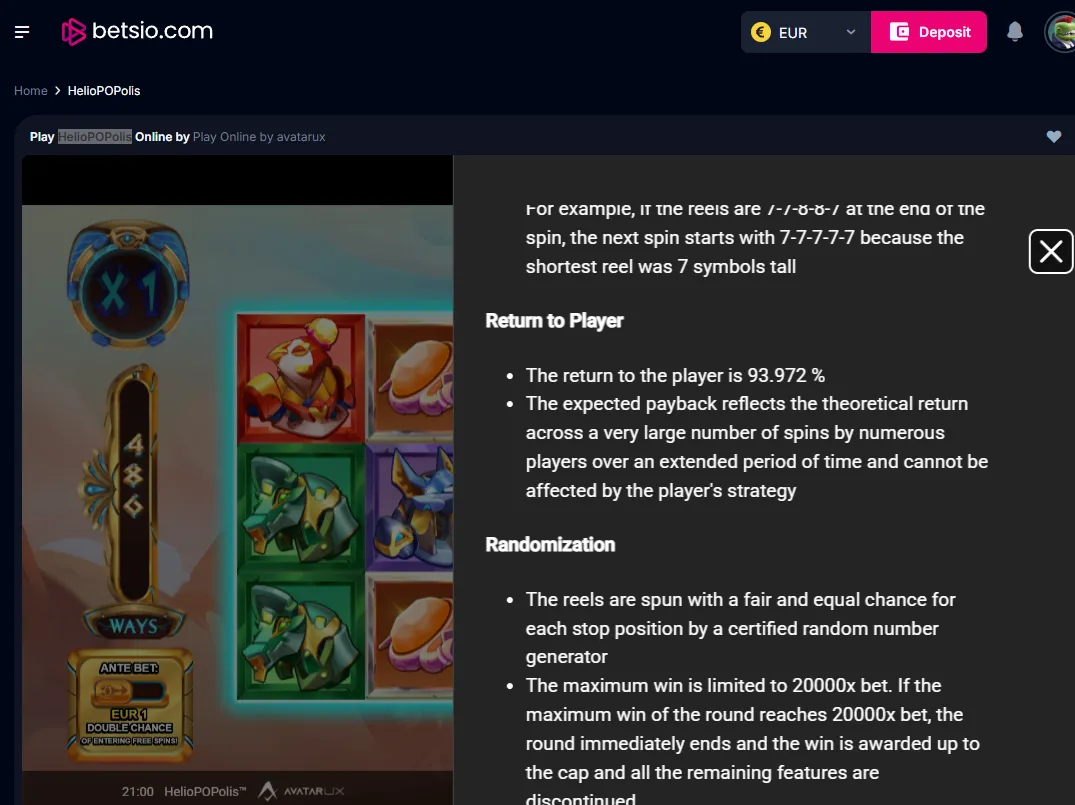Open the notifications bell
Image resolution: width=1075 pixels, height=805 pixels.
click(1015, 32)
